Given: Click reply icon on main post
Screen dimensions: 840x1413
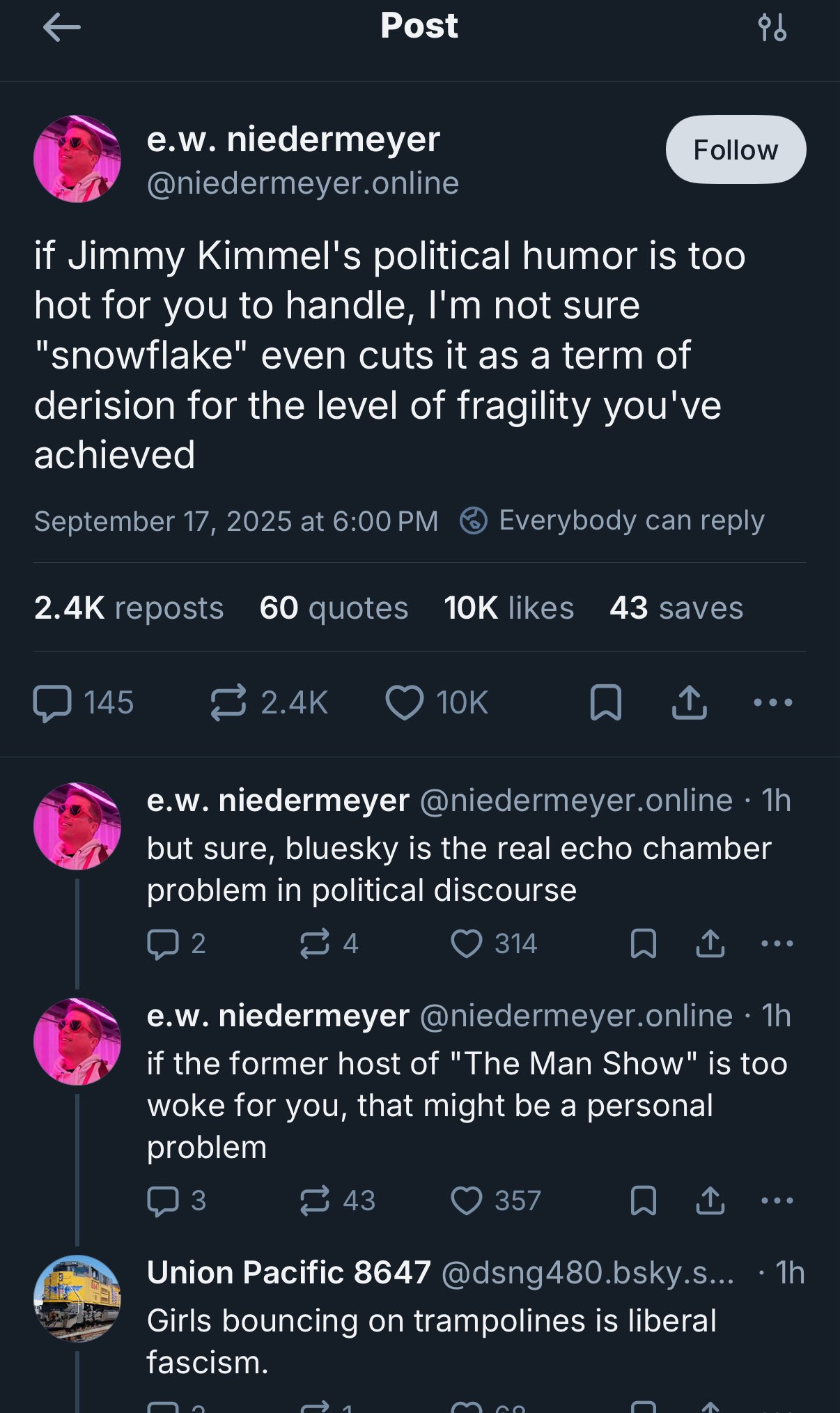Looking at the screenshot, I should (52, 702).
